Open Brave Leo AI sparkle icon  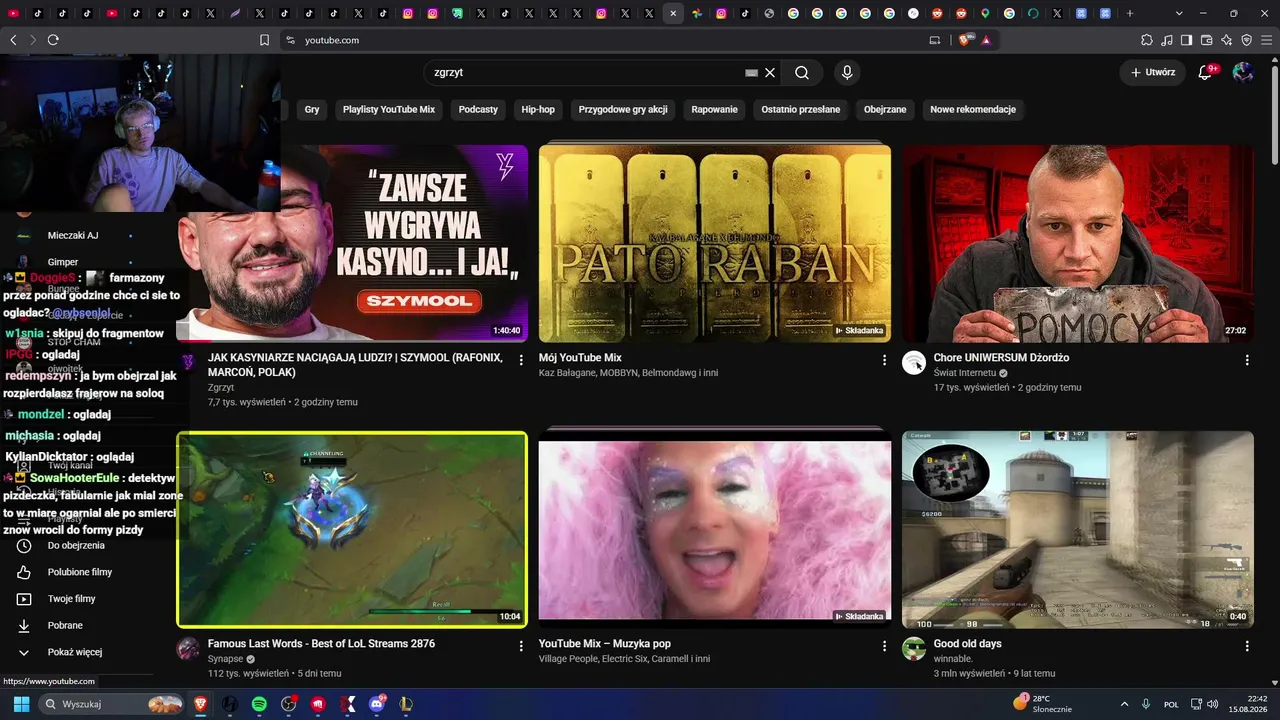(x=1226, y=40)
